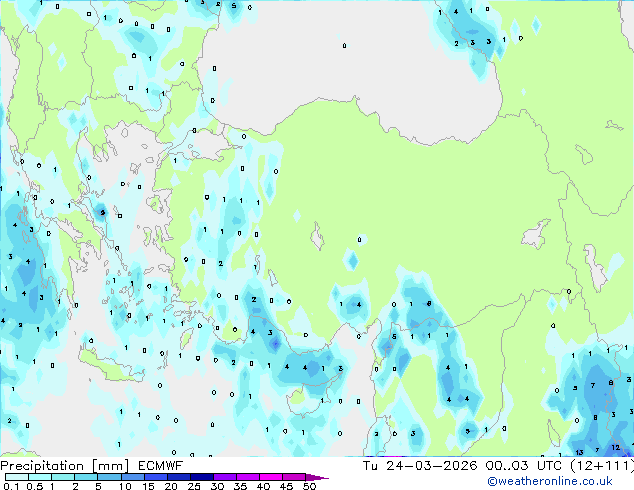
Task: Click the '30' legend label
Action: (217, 486)
